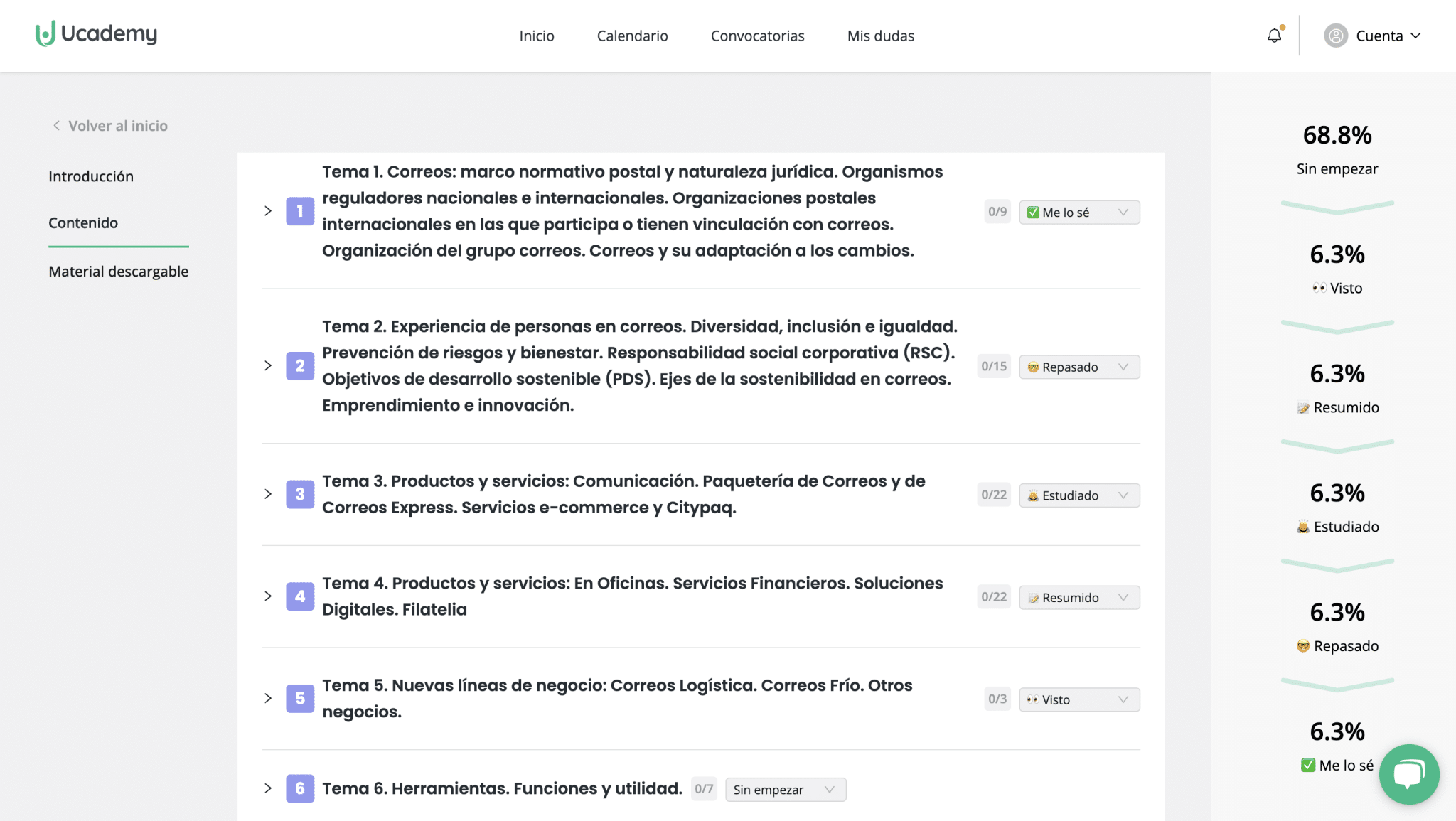
Task: Switch to the Calendario menu item
Action: 632,36
